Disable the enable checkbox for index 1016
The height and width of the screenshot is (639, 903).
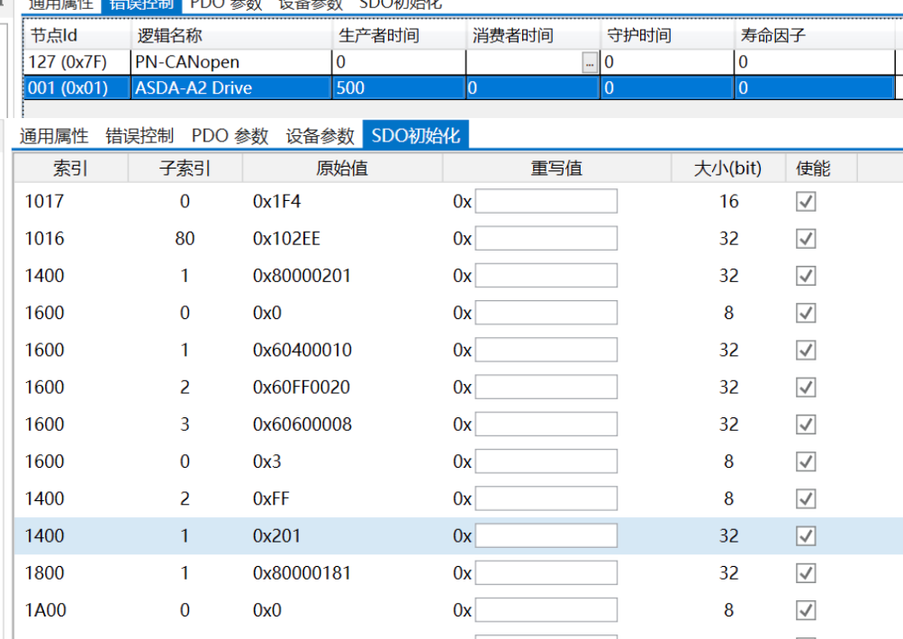point(806,238)
